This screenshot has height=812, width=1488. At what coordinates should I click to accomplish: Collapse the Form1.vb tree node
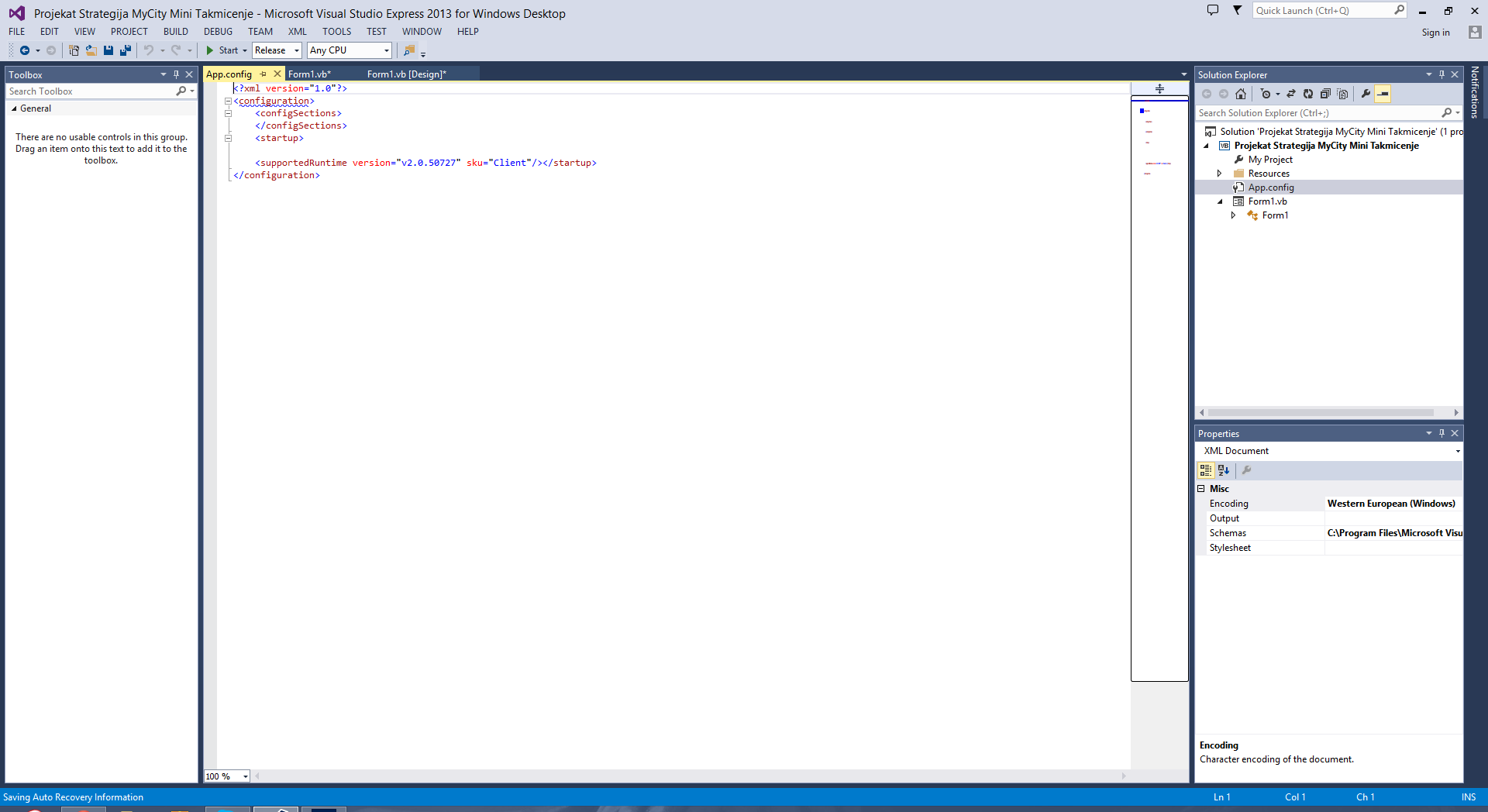[1220, 201]
